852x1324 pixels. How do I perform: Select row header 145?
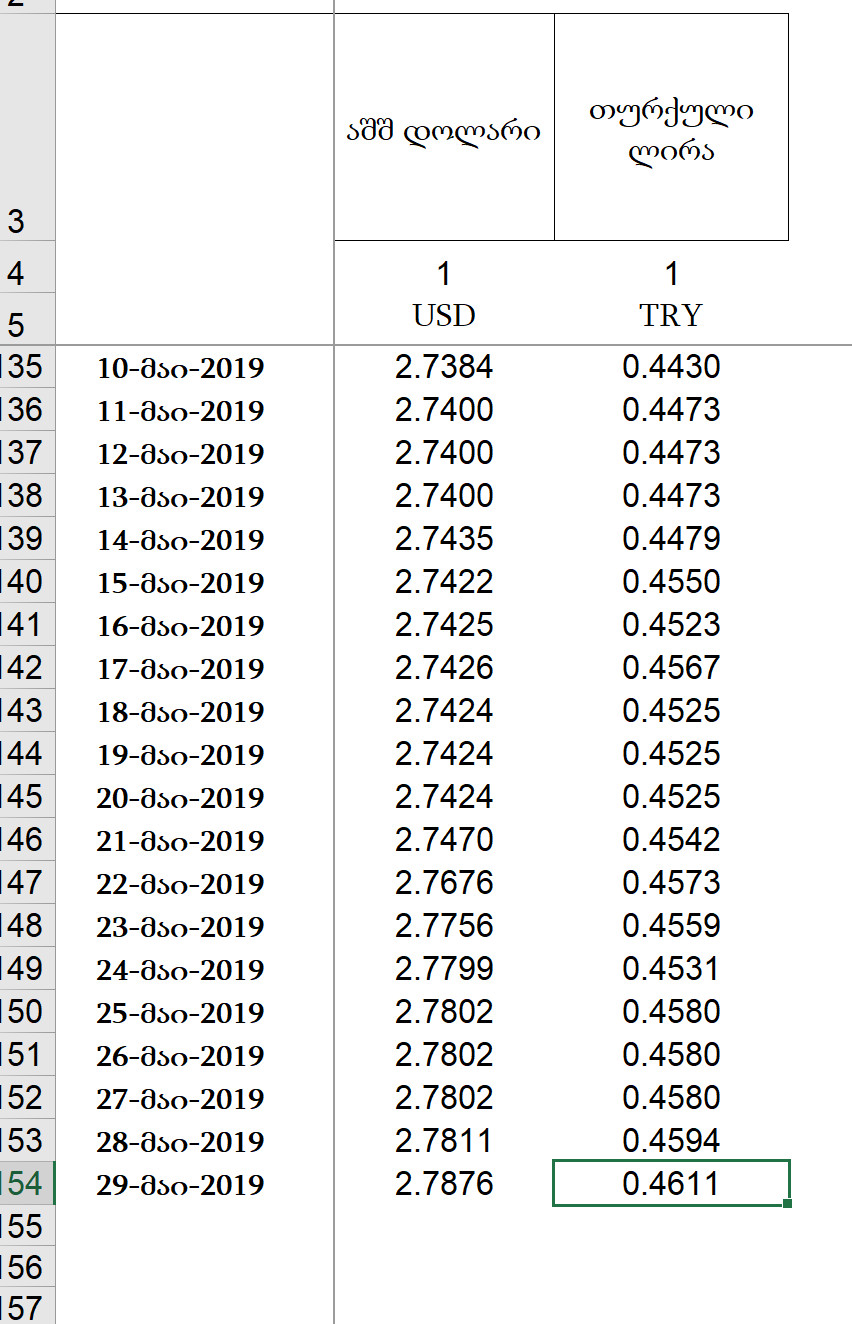pos(26,797)
